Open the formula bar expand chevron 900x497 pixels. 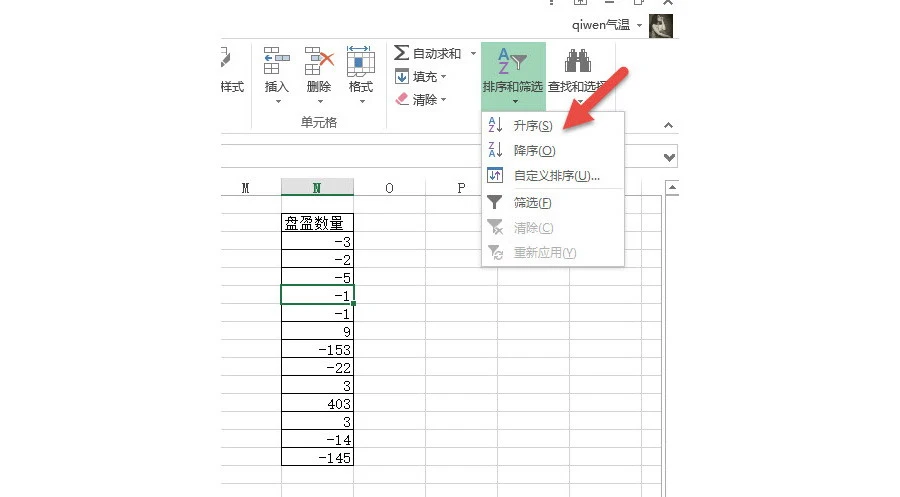pyautogui.click(x=670, y=157)
